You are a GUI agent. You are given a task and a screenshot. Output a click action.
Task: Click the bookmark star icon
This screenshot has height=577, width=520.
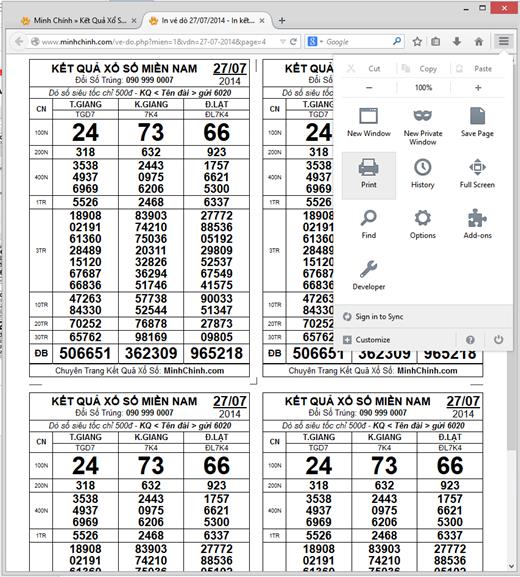click(x=417, y=41)
